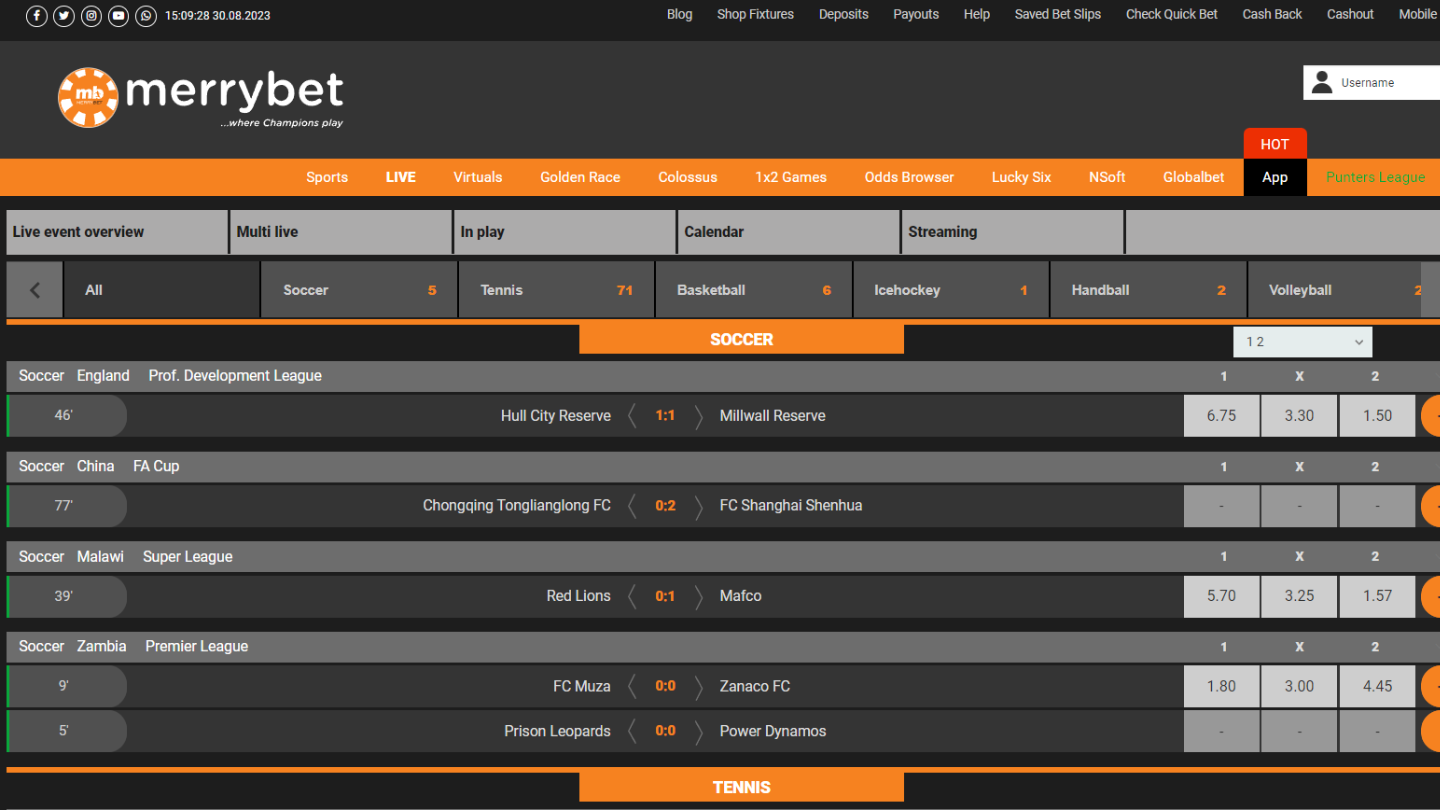Bet on Mafco at 1.57
This screenshot has width=1440, height=810.
click(1377, 596)
